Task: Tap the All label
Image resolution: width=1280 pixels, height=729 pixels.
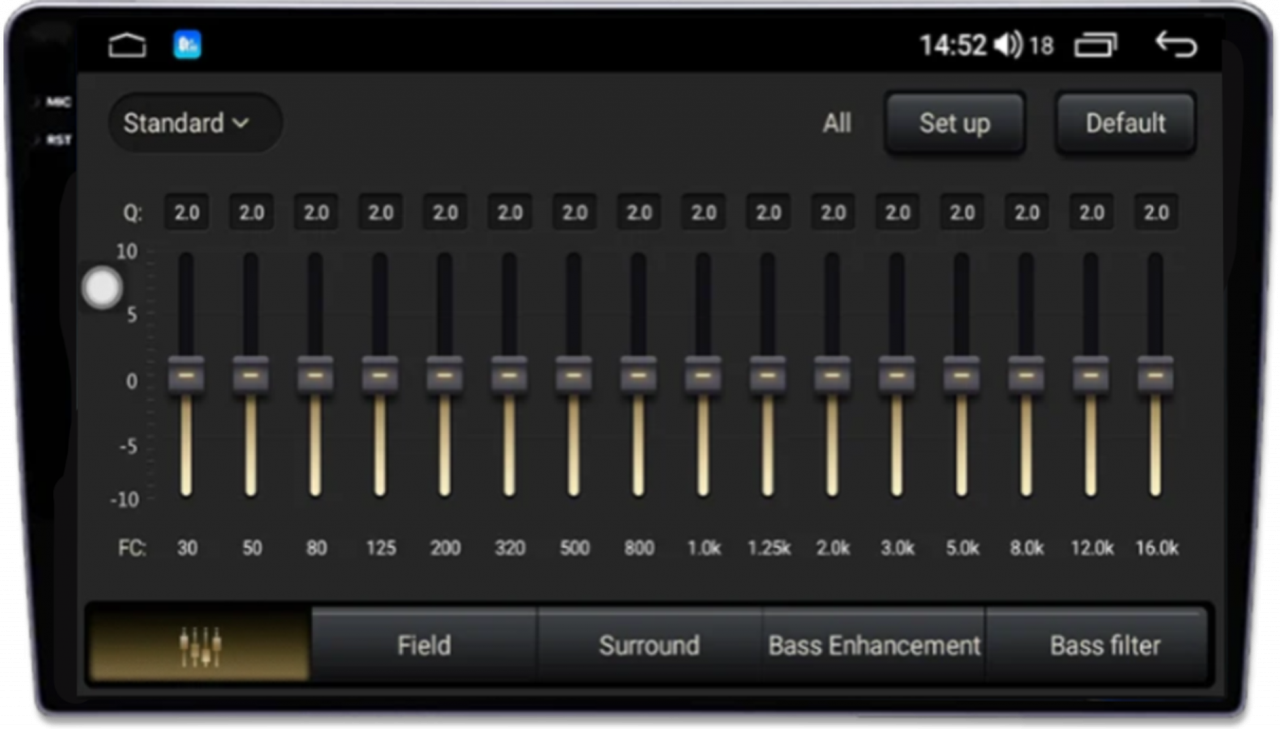Action: pyautogui.click(x=837, y=124)
